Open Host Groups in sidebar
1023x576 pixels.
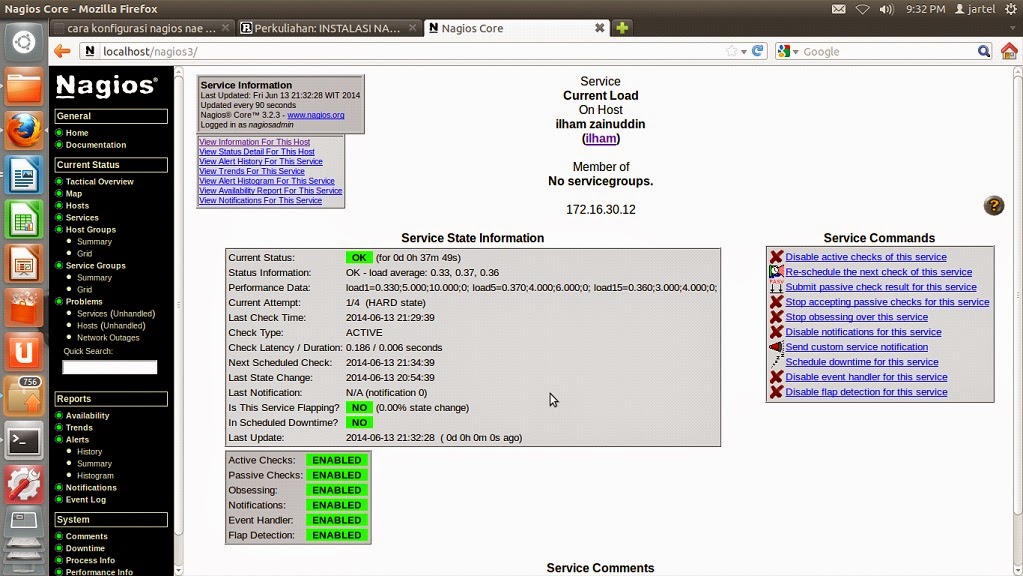tap(91, 230)
